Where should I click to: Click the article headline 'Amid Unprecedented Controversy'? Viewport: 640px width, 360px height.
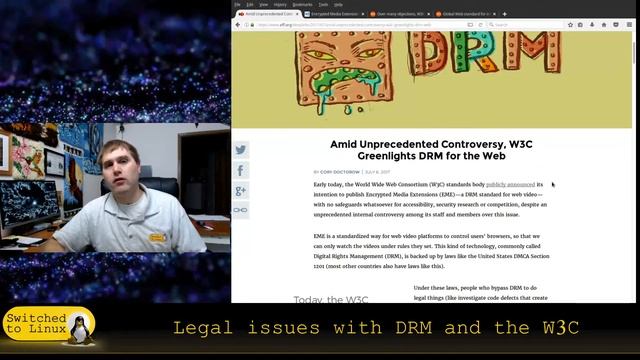[x=431, y=150]
